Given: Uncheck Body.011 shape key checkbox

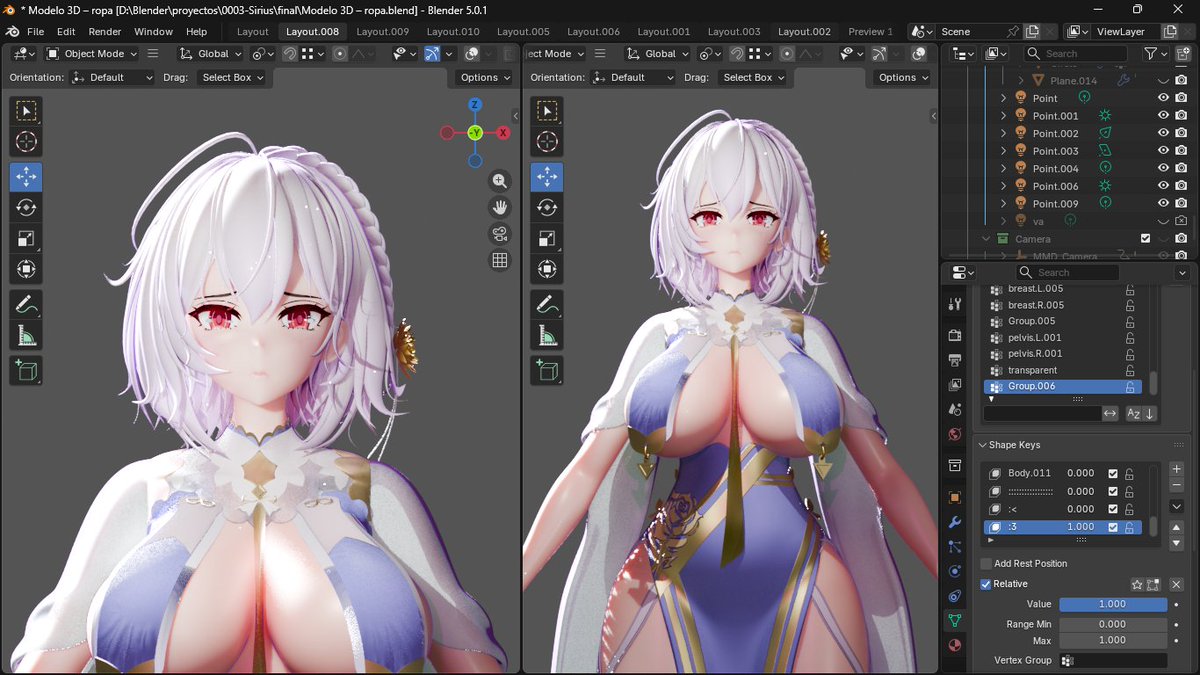Looking at the screenshot, I should pos(1113,473).
